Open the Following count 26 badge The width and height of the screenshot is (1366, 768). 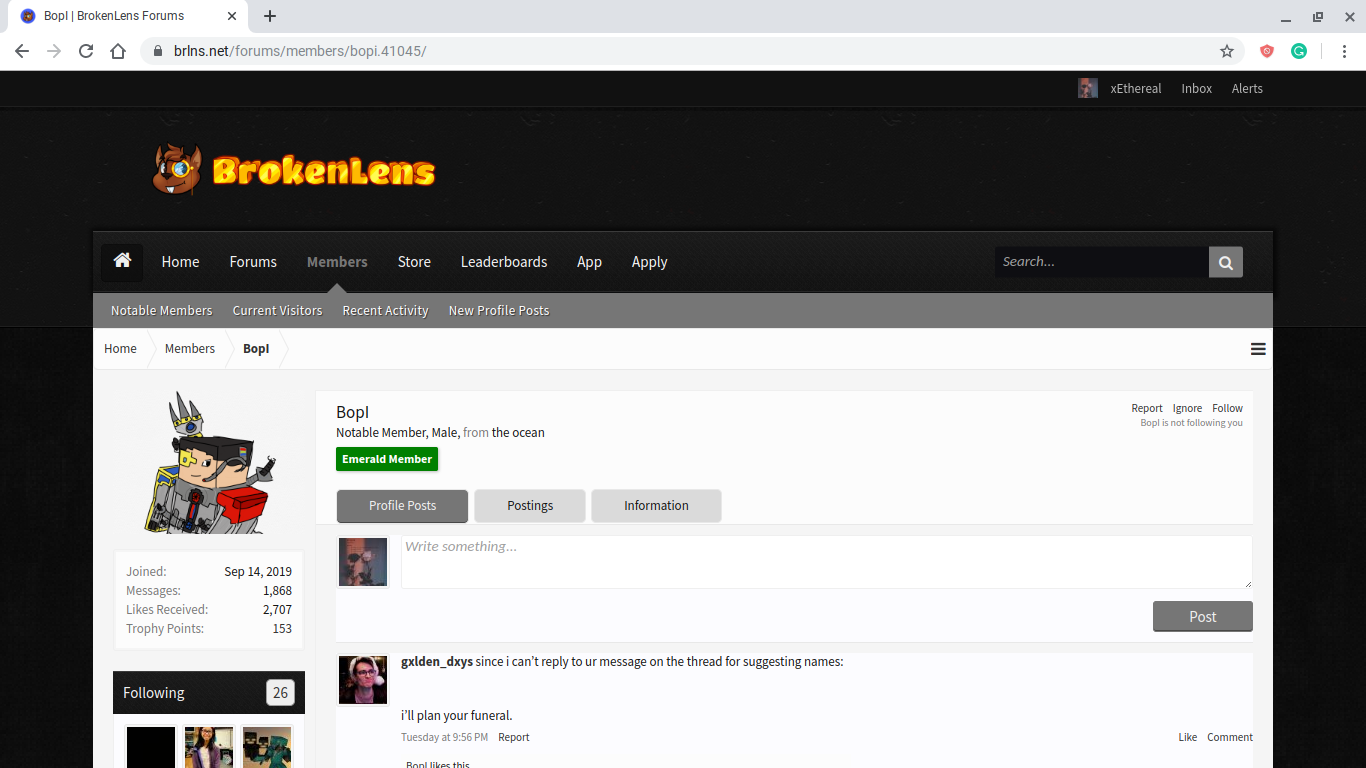point(280,693)
